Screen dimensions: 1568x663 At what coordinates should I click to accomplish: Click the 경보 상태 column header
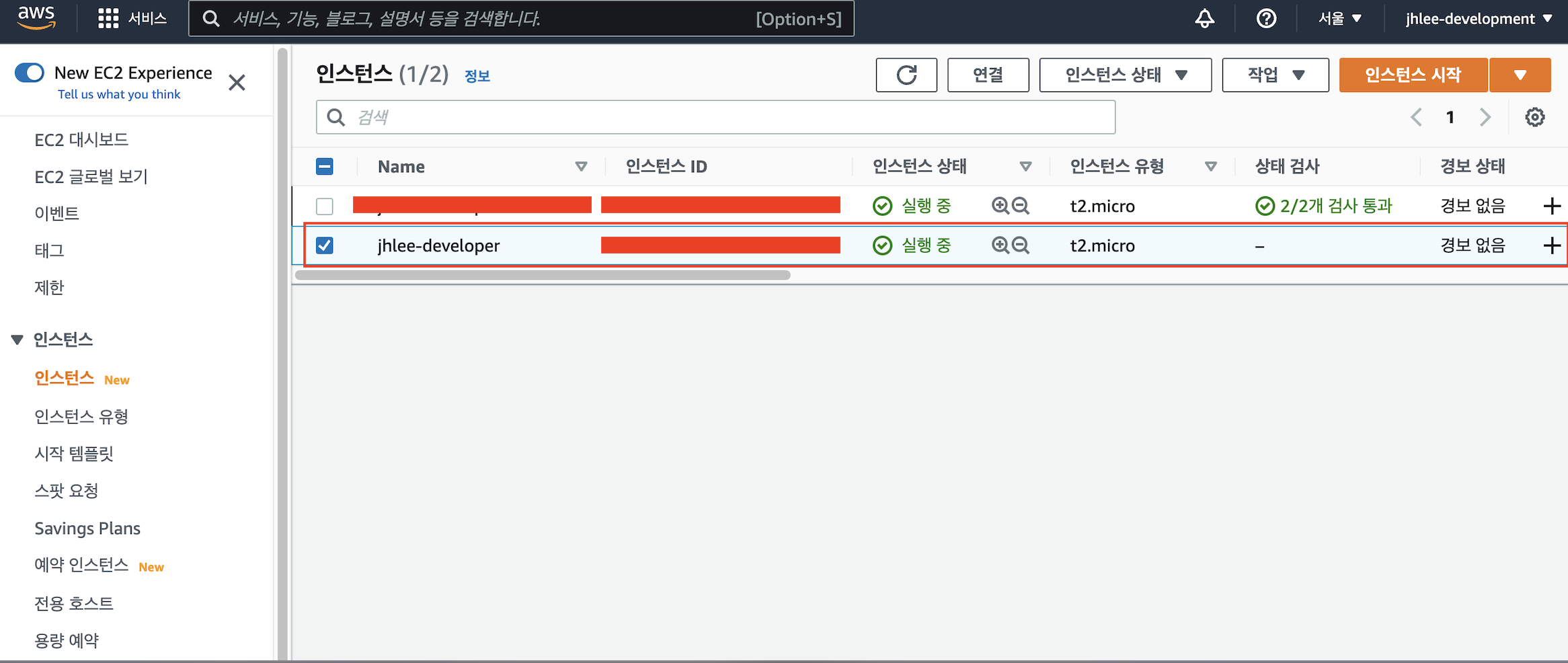pyautogui.click(x=1473, y=166)
